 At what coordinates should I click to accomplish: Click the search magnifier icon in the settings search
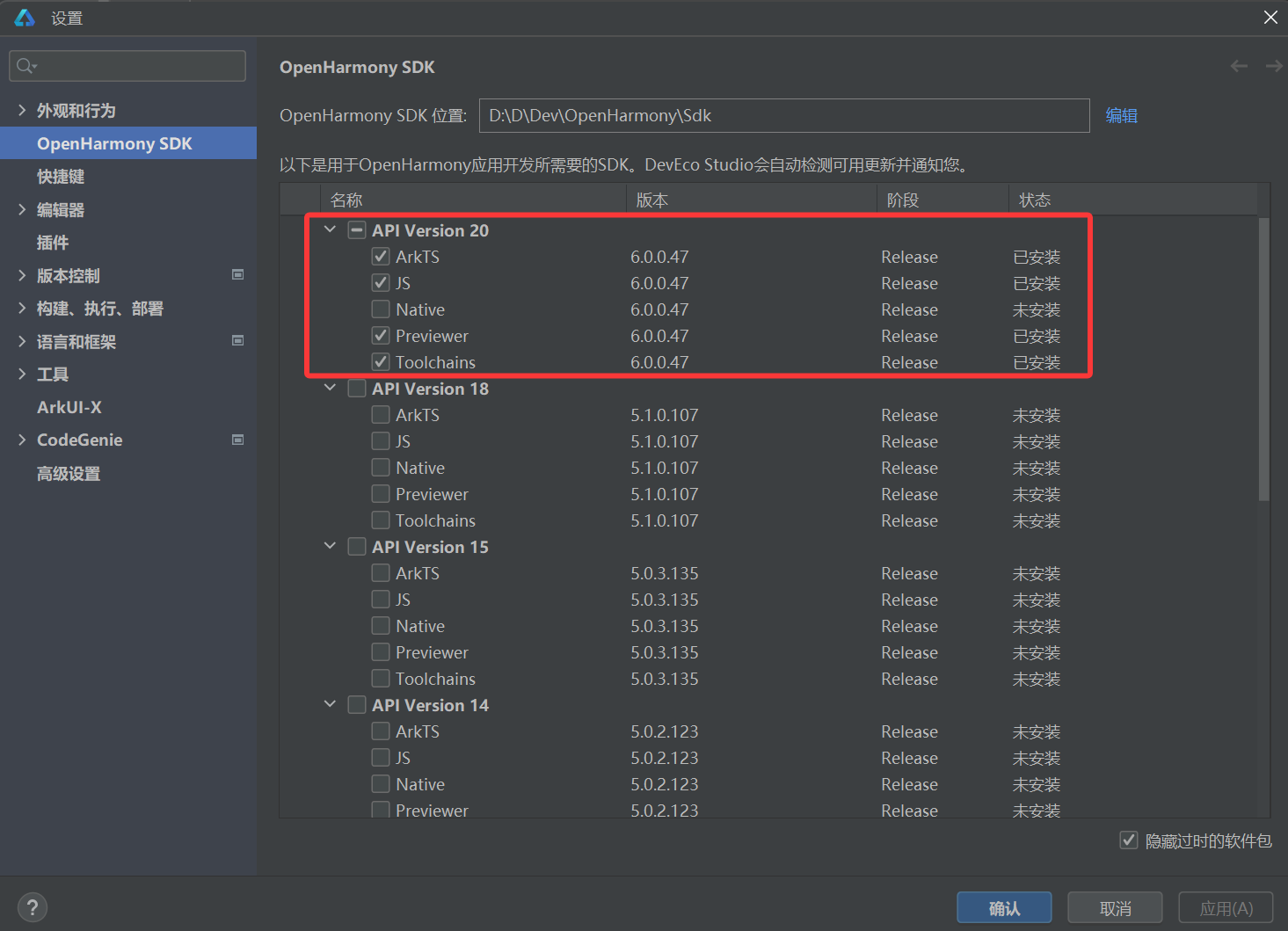pos(25,66)
